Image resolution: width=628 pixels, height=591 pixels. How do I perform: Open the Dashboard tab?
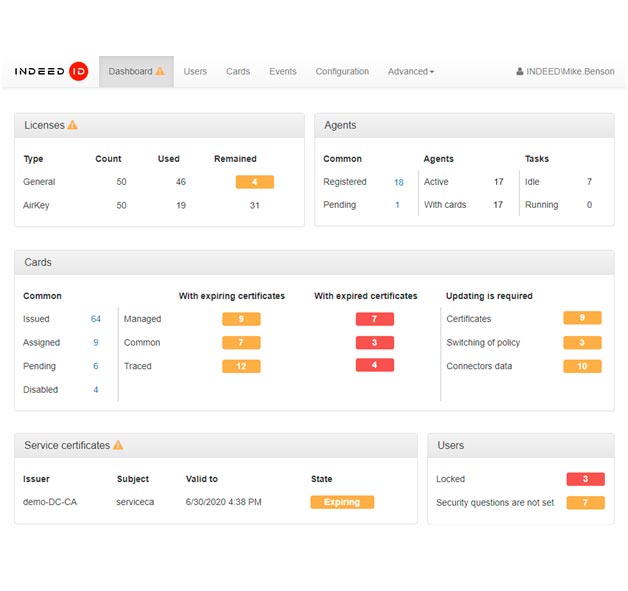136,71
